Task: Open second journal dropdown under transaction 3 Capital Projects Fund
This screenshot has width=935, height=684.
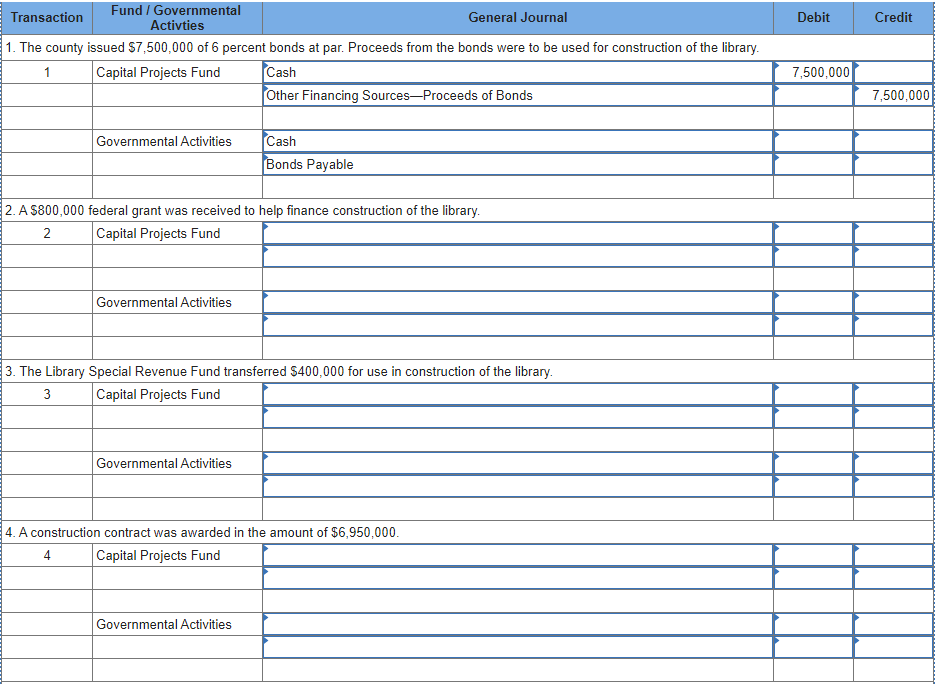Action: coord(518,417)
